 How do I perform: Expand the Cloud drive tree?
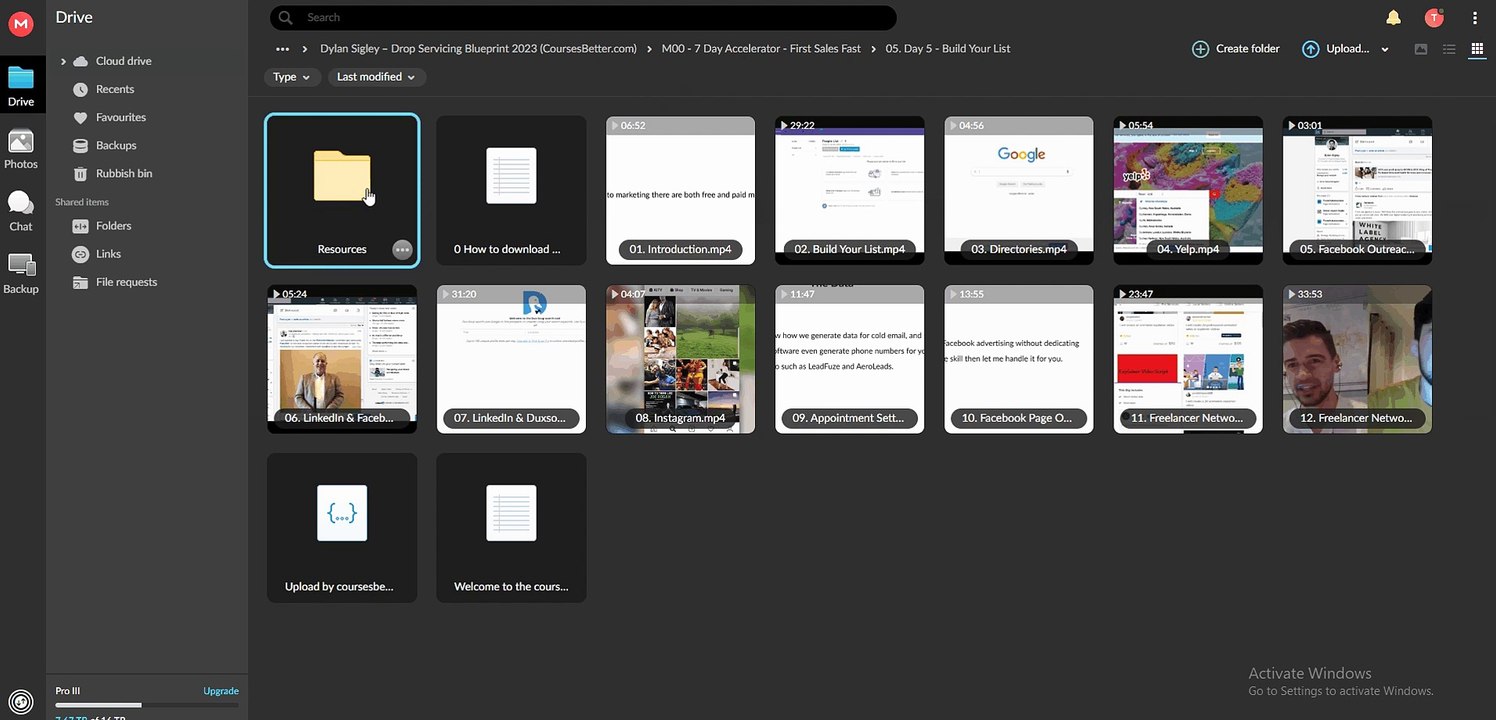[63, 62]
